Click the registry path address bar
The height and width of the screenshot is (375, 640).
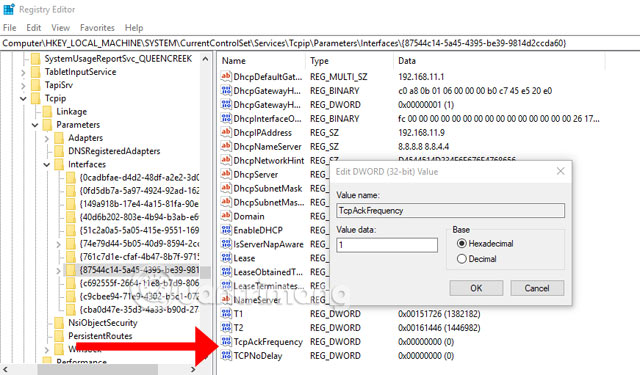pyautogui.click(x=320, y=43)
